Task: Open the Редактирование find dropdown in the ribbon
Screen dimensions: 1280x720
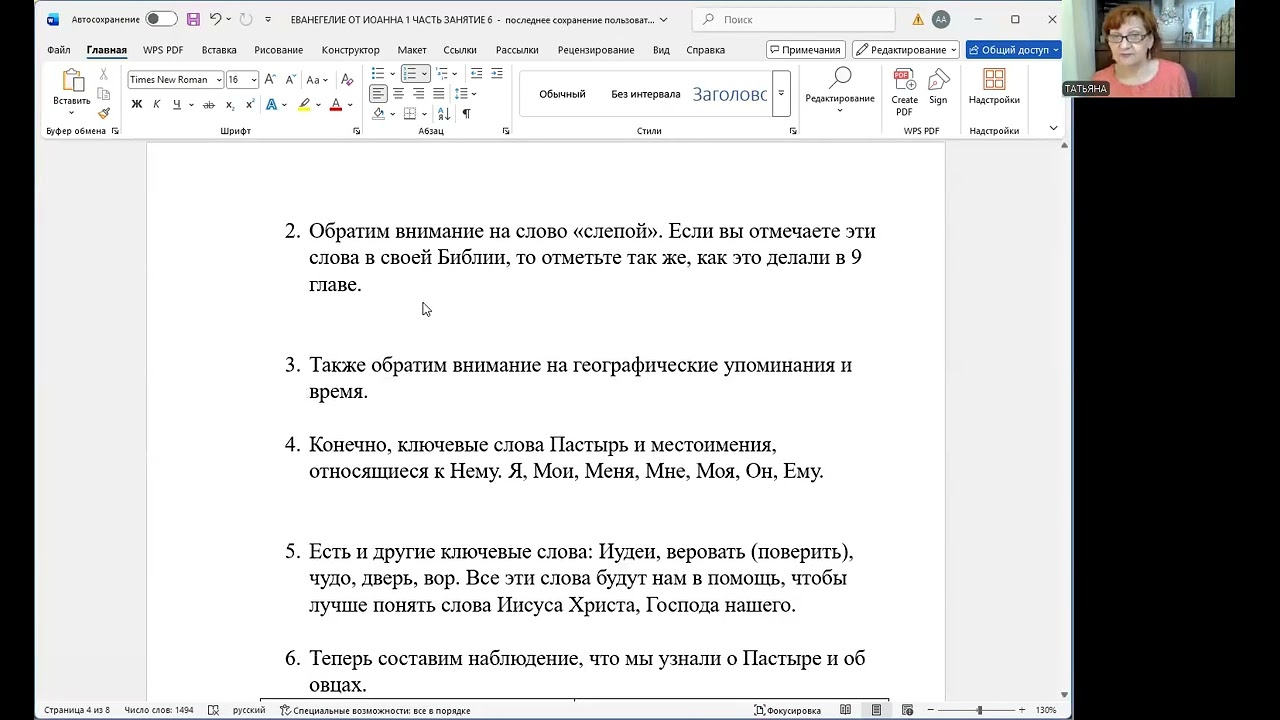Action: [840, 90]
